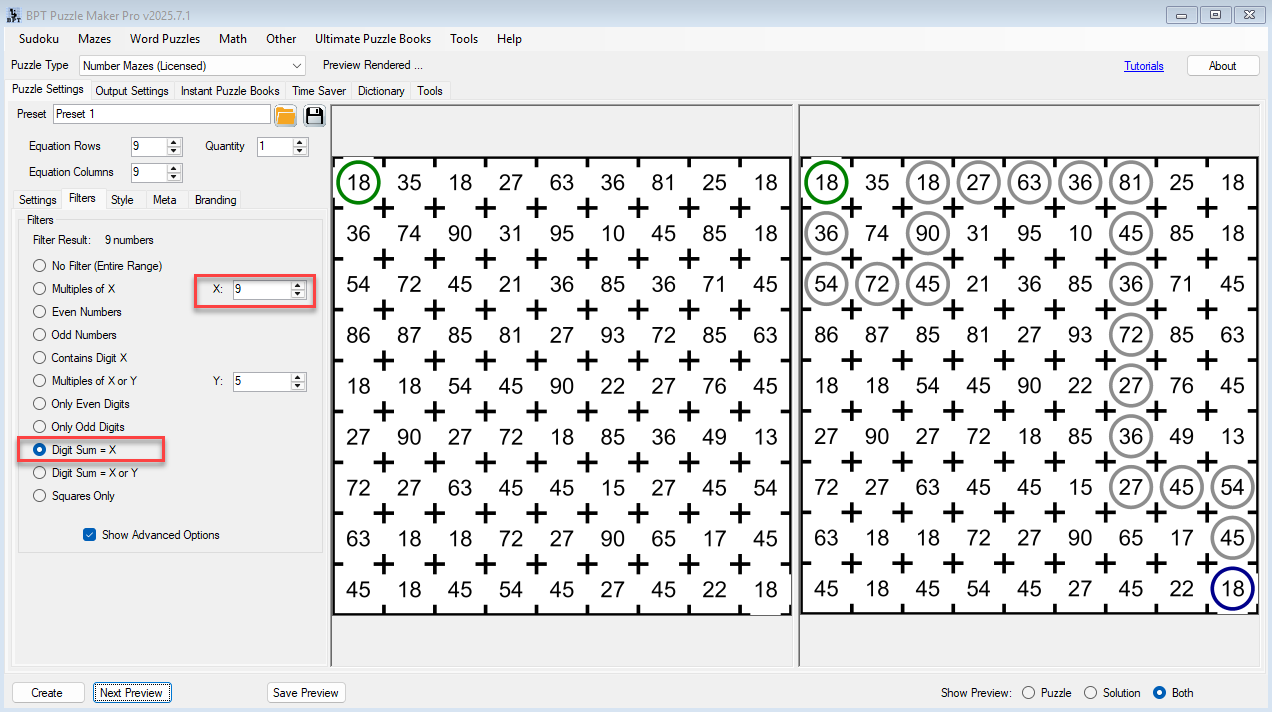Adjust Quantity stepper
This screenshot has width=1272, height=712.
(300, 146)
